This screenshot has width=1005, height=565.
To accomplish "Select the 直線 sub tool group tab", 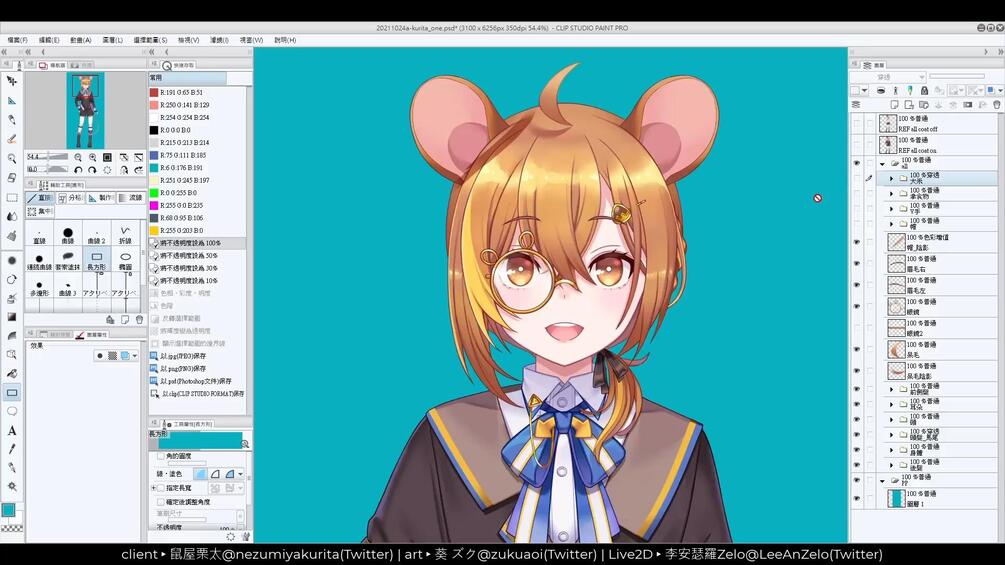I will tap(40, 198).
